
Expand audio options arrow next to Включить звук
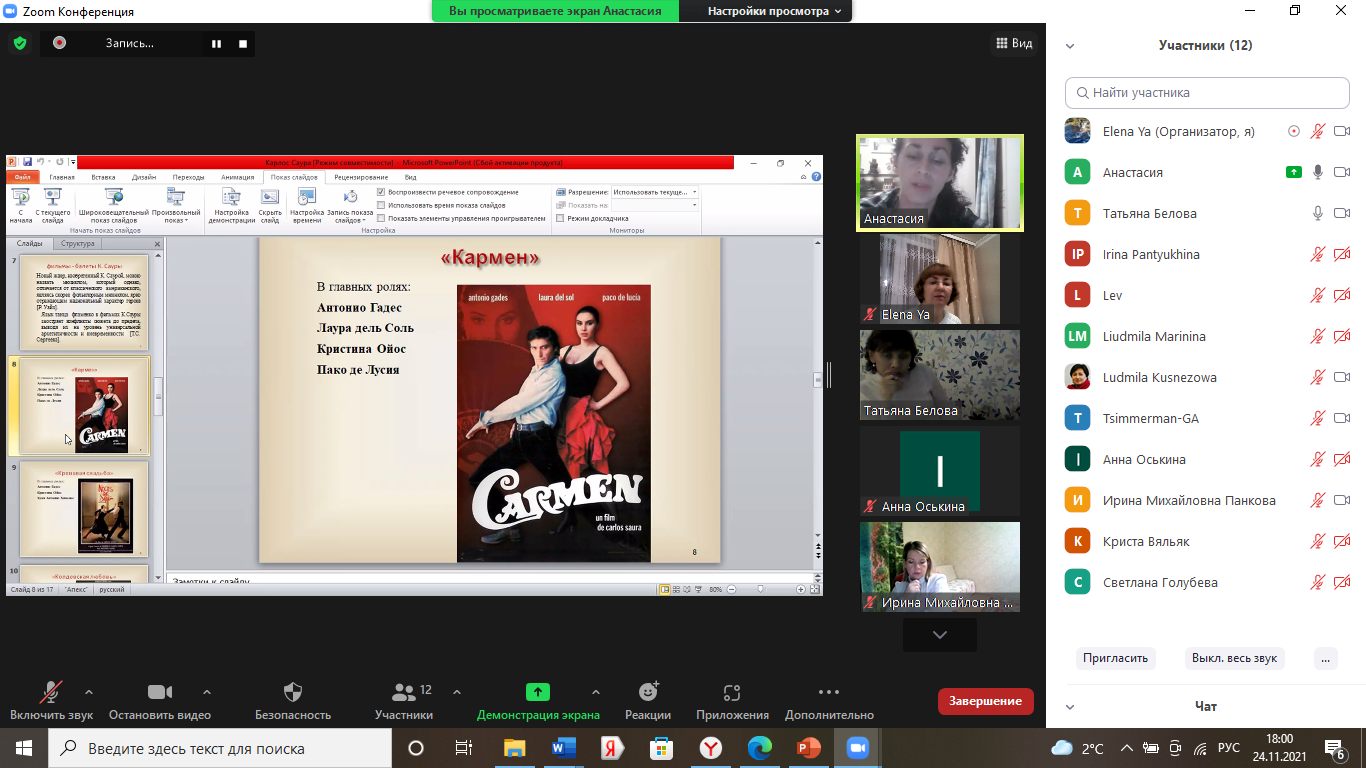(x=89, y=691)
